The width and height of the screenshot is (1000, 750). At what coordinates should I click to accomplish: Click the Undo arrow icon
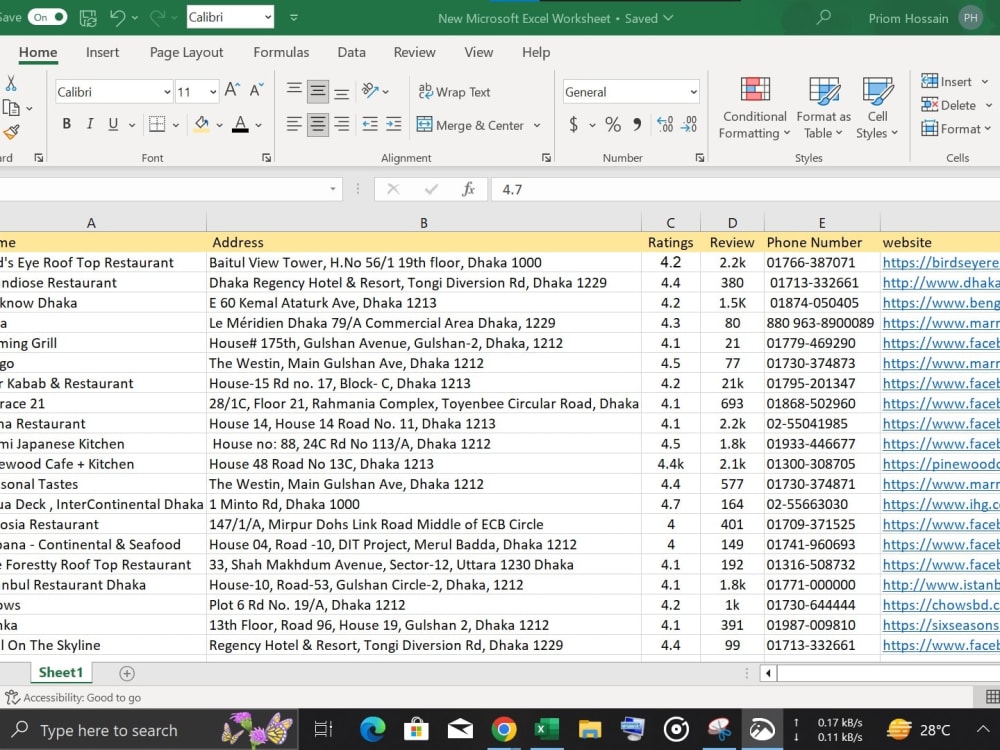coord(117,17)
